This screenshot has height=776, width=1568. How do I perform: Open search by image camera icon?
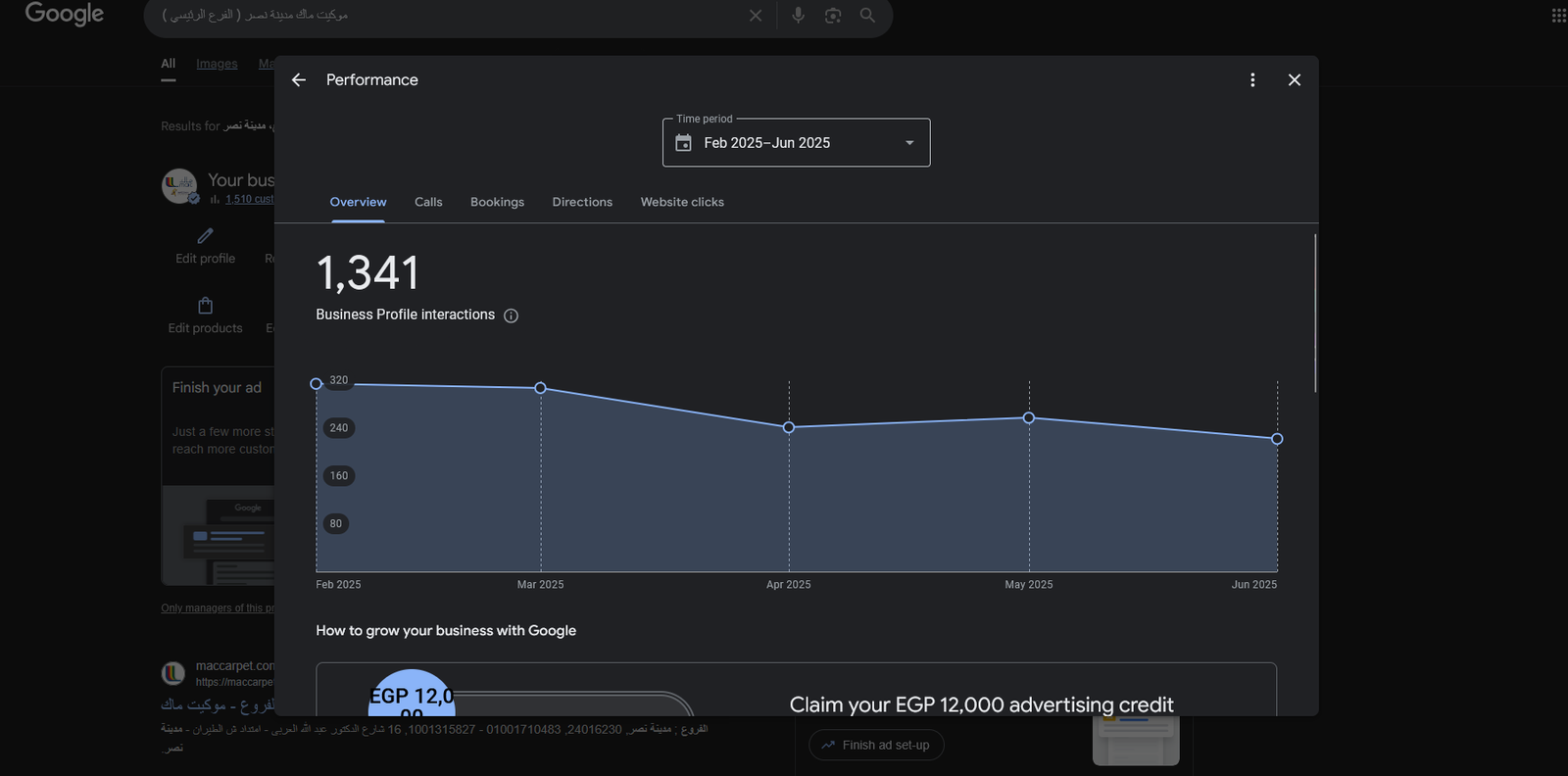tap(833, 16)
